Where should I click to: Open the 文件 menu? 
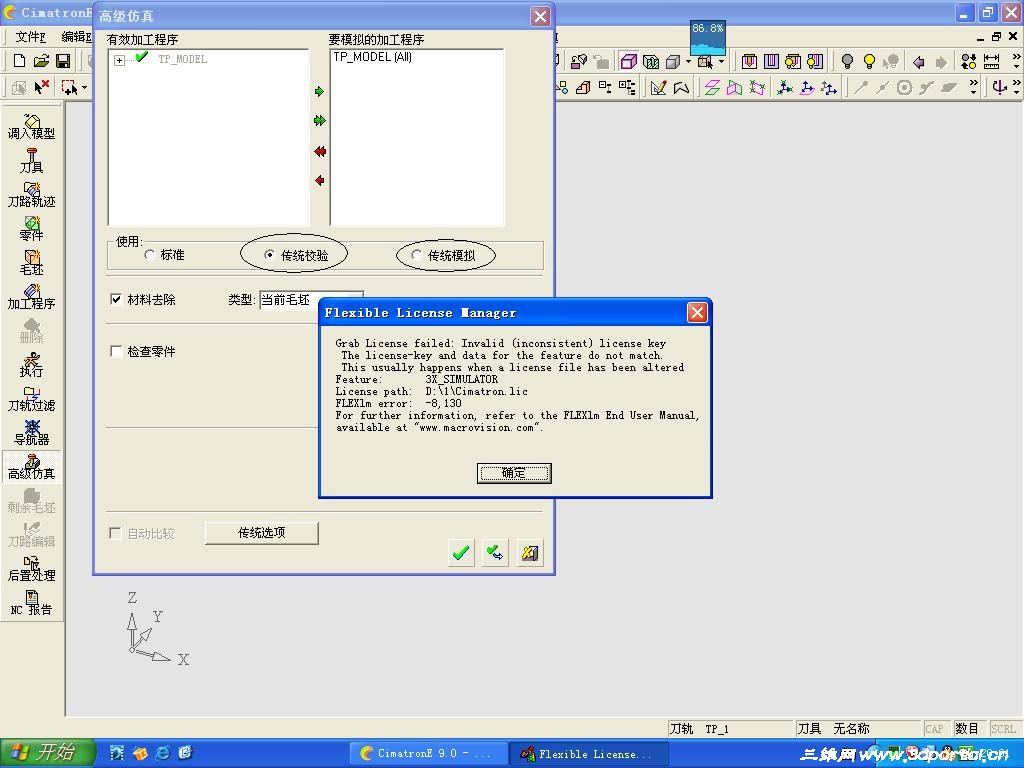pyautogui.click(x=31, y=37)
